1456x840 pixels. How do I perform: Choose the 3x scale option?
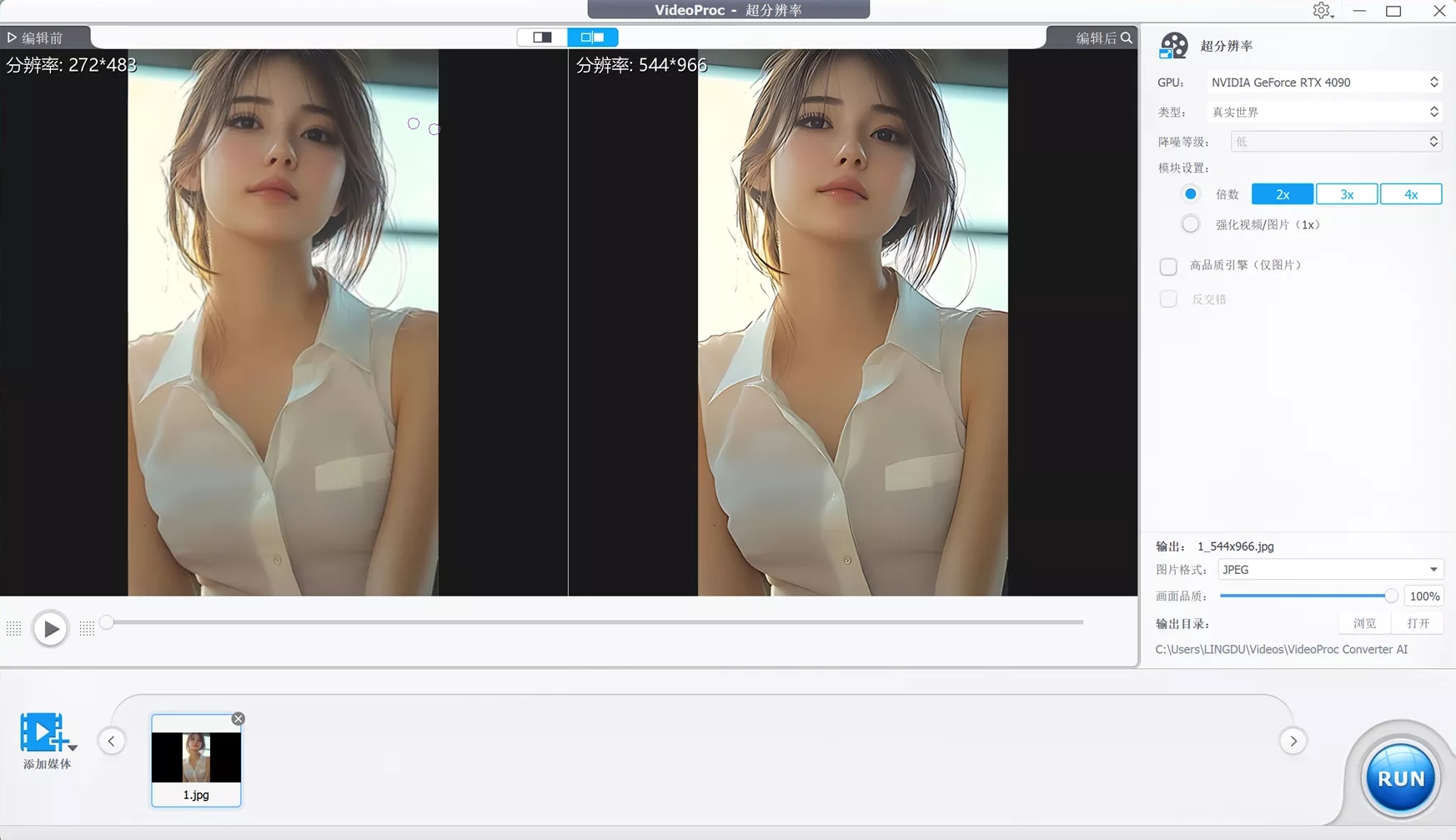click(1347, 194)
